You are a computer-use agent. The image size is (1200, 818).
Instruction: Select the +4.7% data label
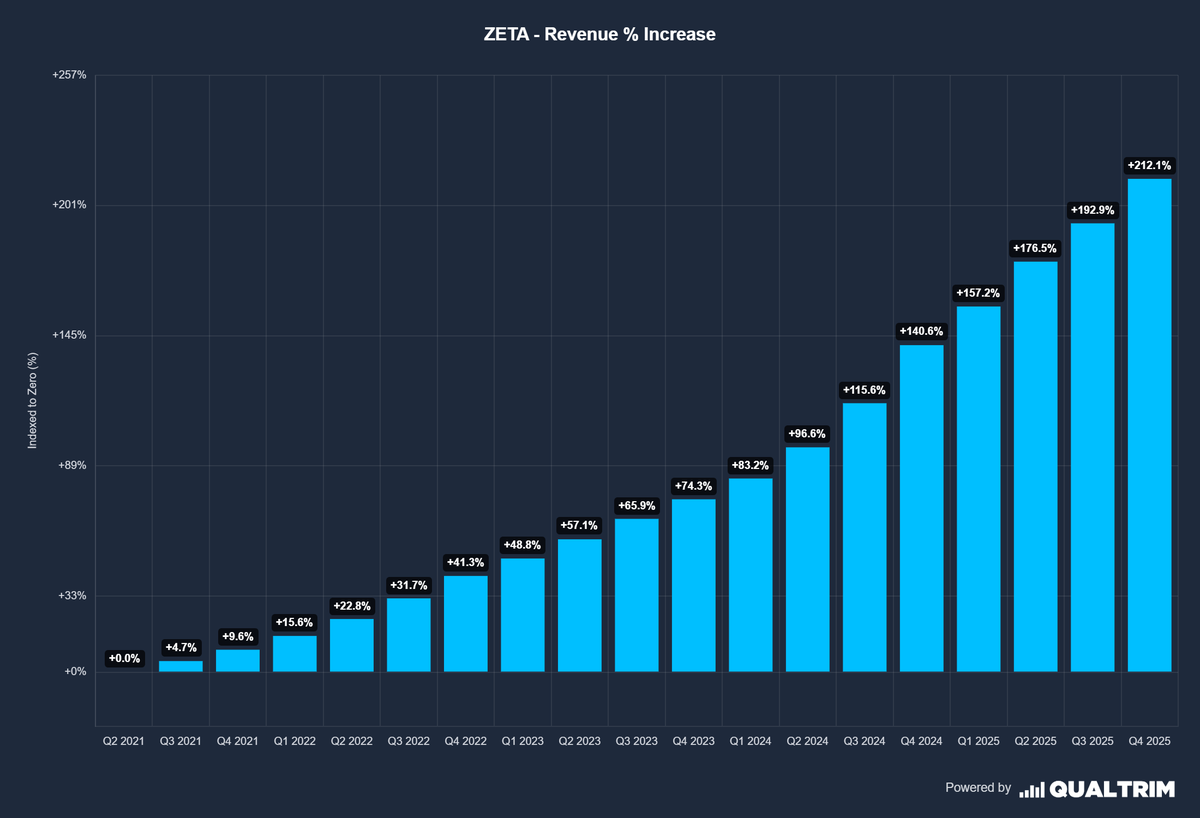180,648
